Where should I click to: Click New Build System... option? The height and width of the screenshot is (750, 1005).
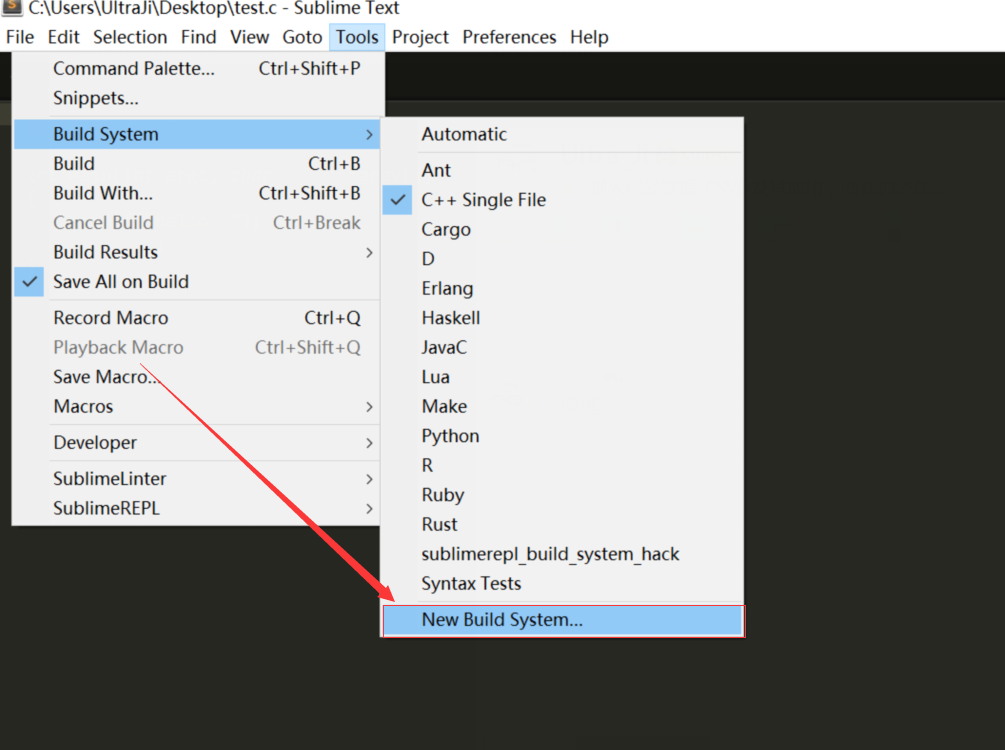(x=563, y=620)
